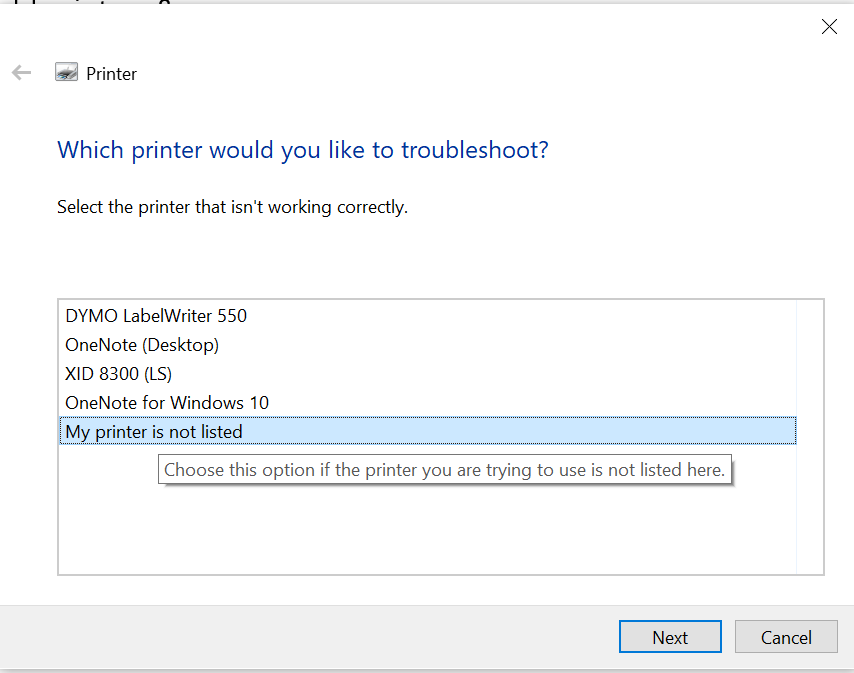Cancel the printer troubleshooter
The image size is (854, 673).
pos(786,637)
